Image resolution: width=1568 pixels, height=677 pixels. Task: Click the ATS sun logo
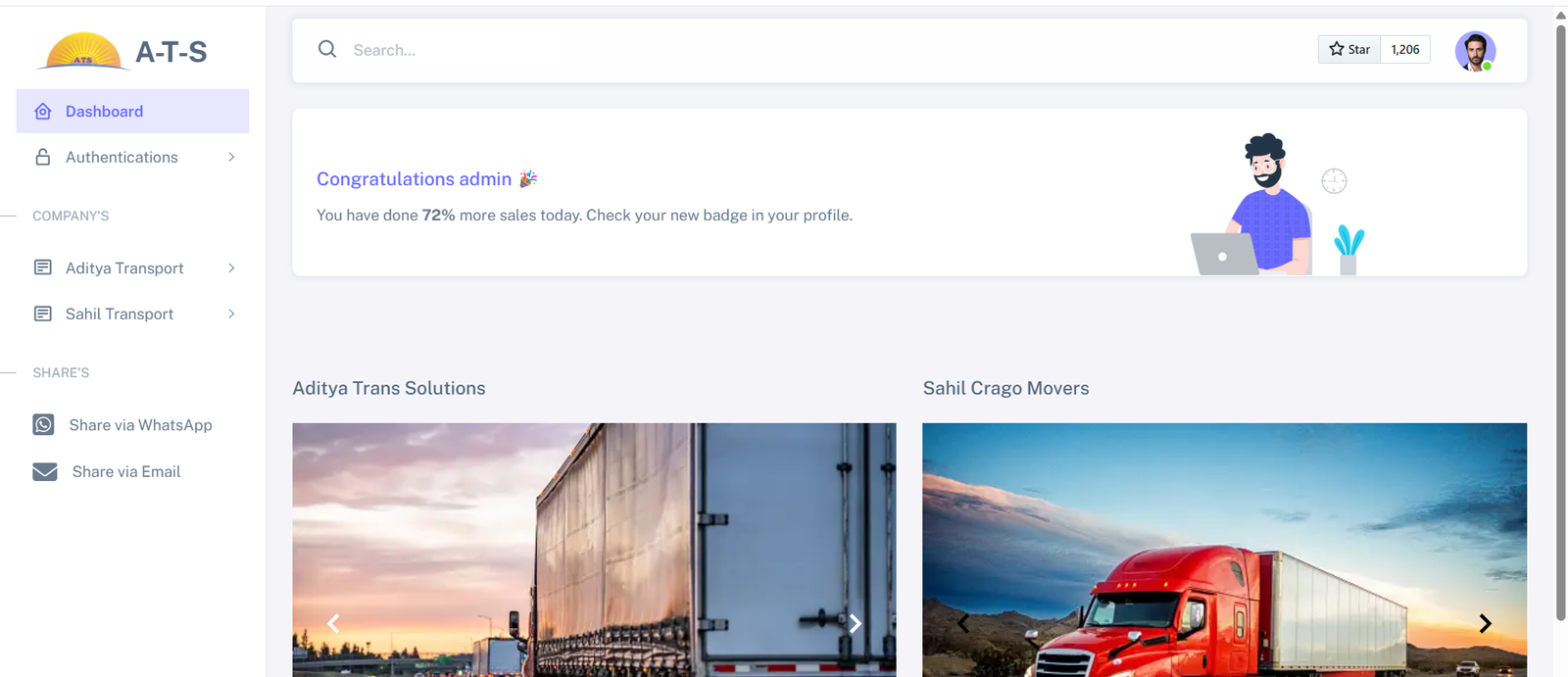[x=83, y=51]
